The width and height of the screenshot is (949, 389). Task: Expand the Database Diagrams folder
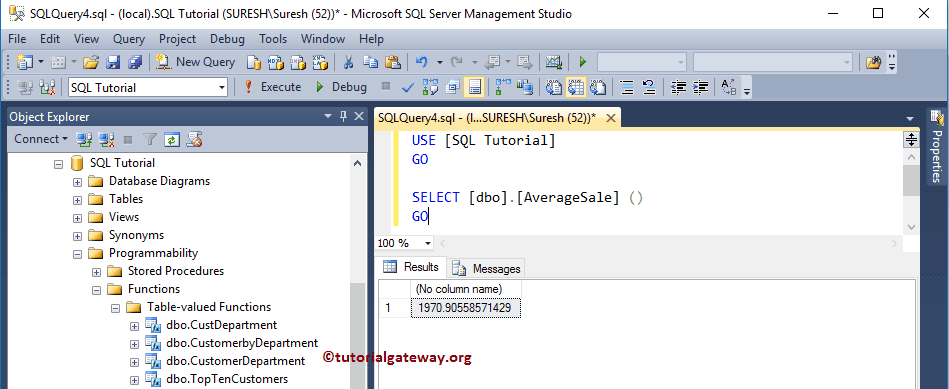coord(77,181)
